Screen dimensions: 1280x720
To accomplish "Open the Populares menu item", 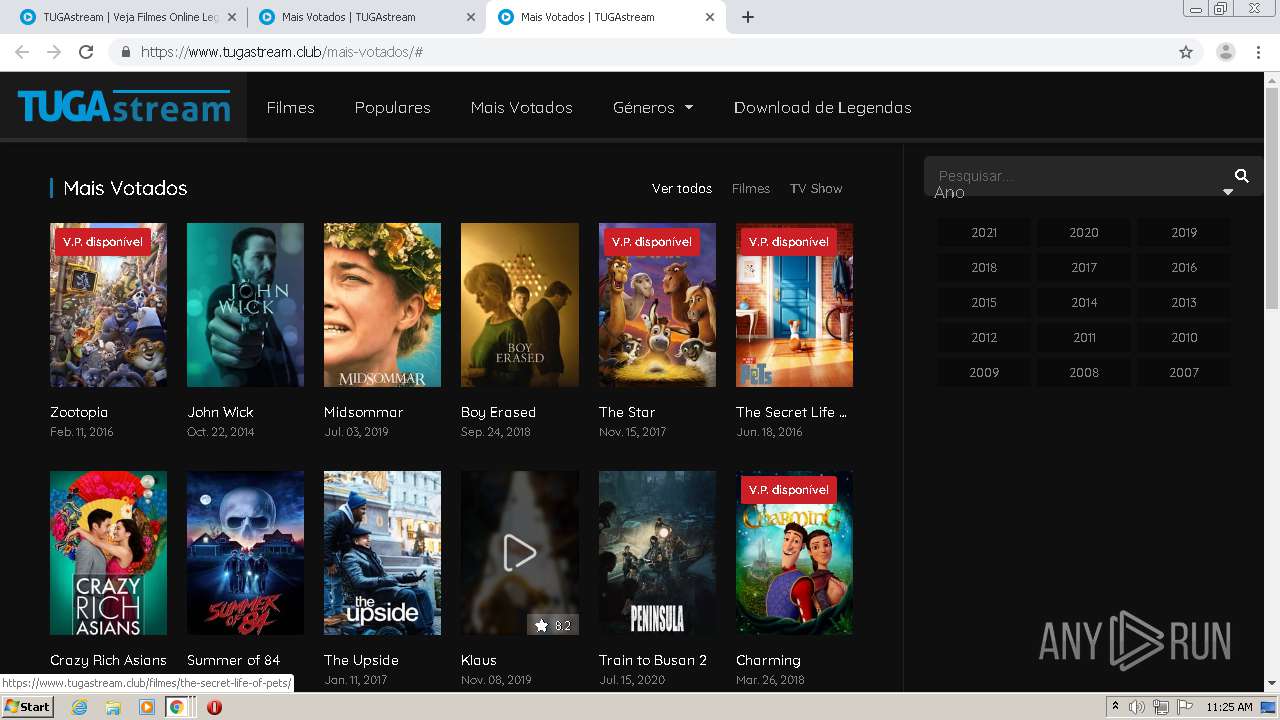I will (392, 107).
